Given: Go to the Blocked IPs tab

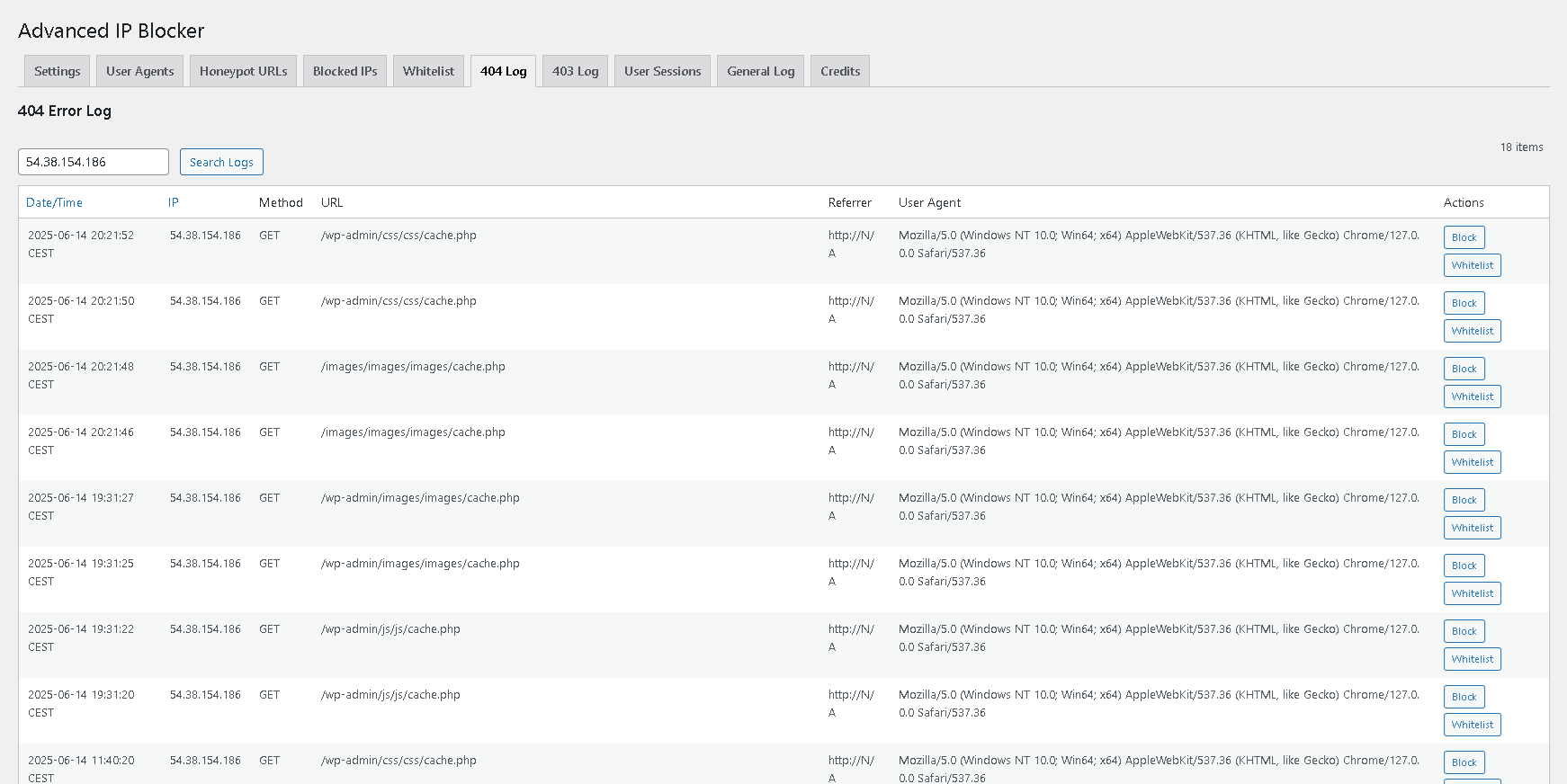Looking at the screenshot, I should tap(345, 71).
